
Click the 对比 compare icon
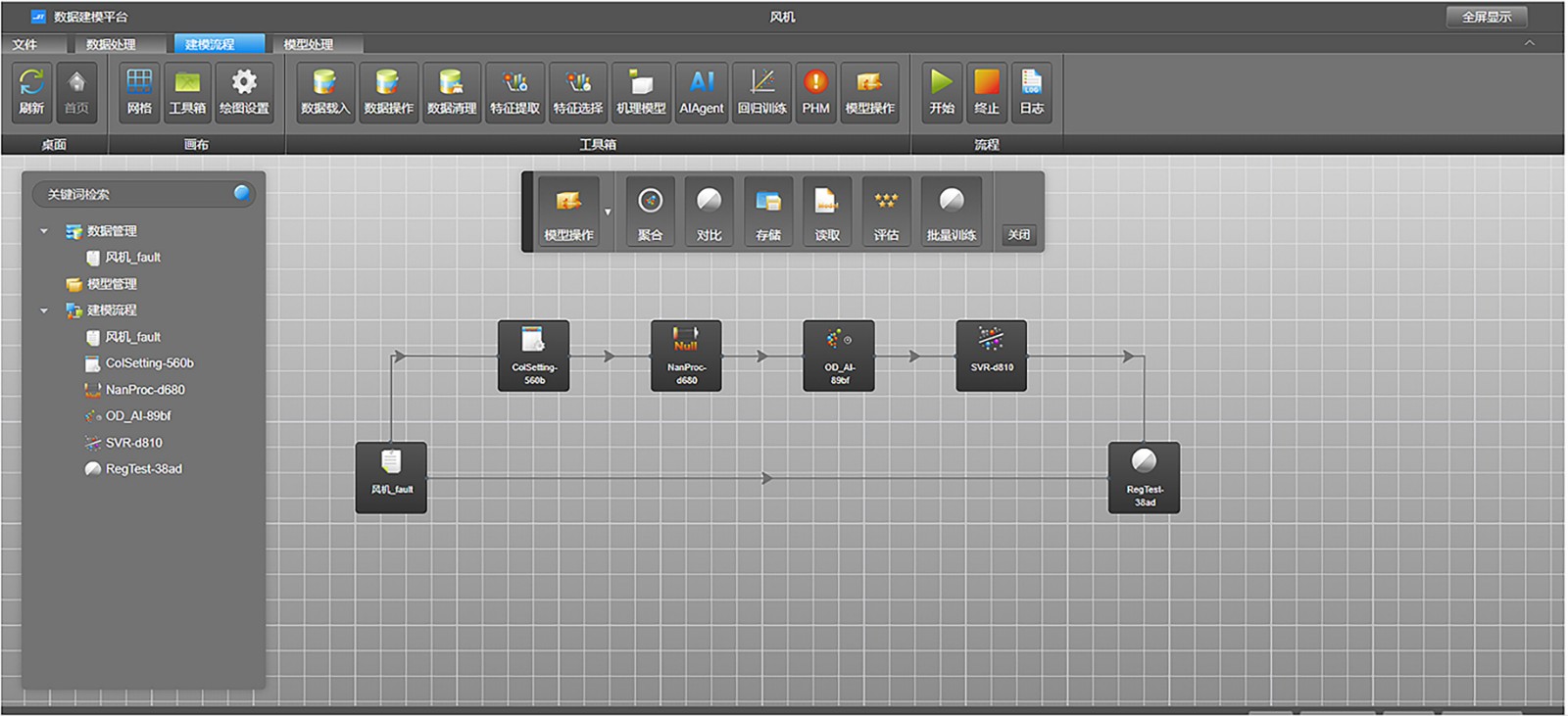[709, 213]
